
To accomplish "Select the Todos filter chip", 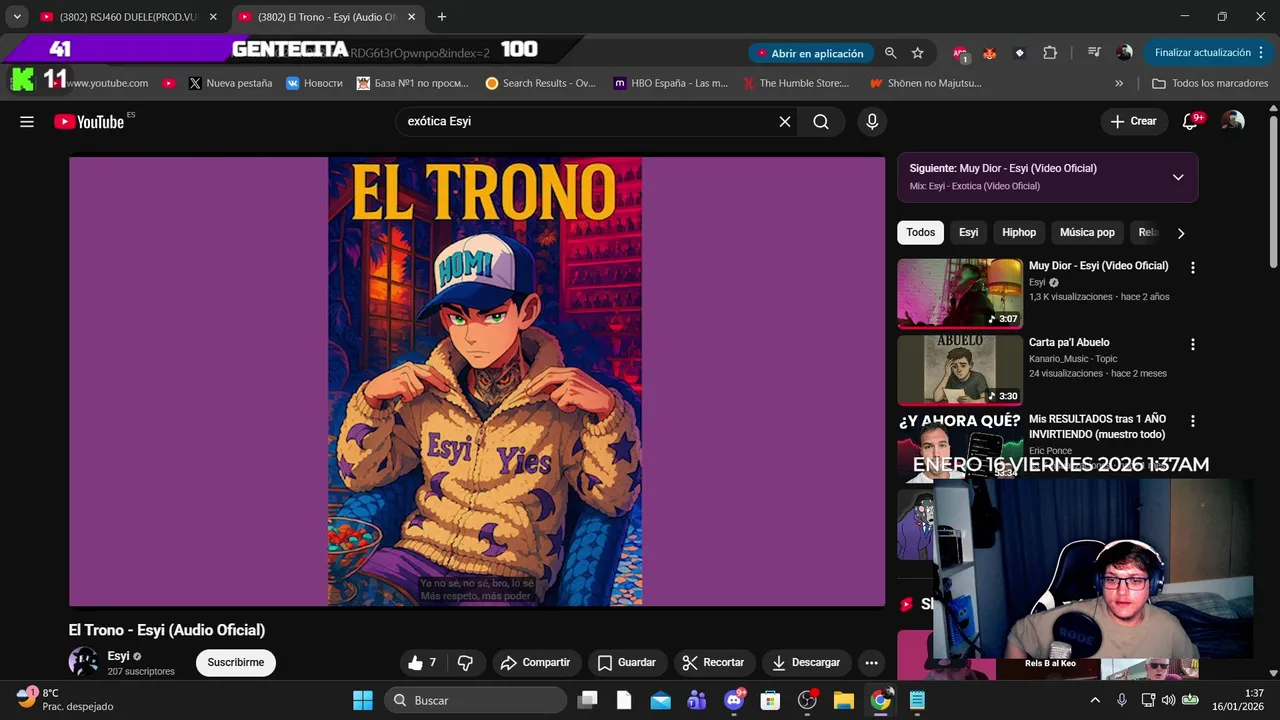I will pos(920,232).
